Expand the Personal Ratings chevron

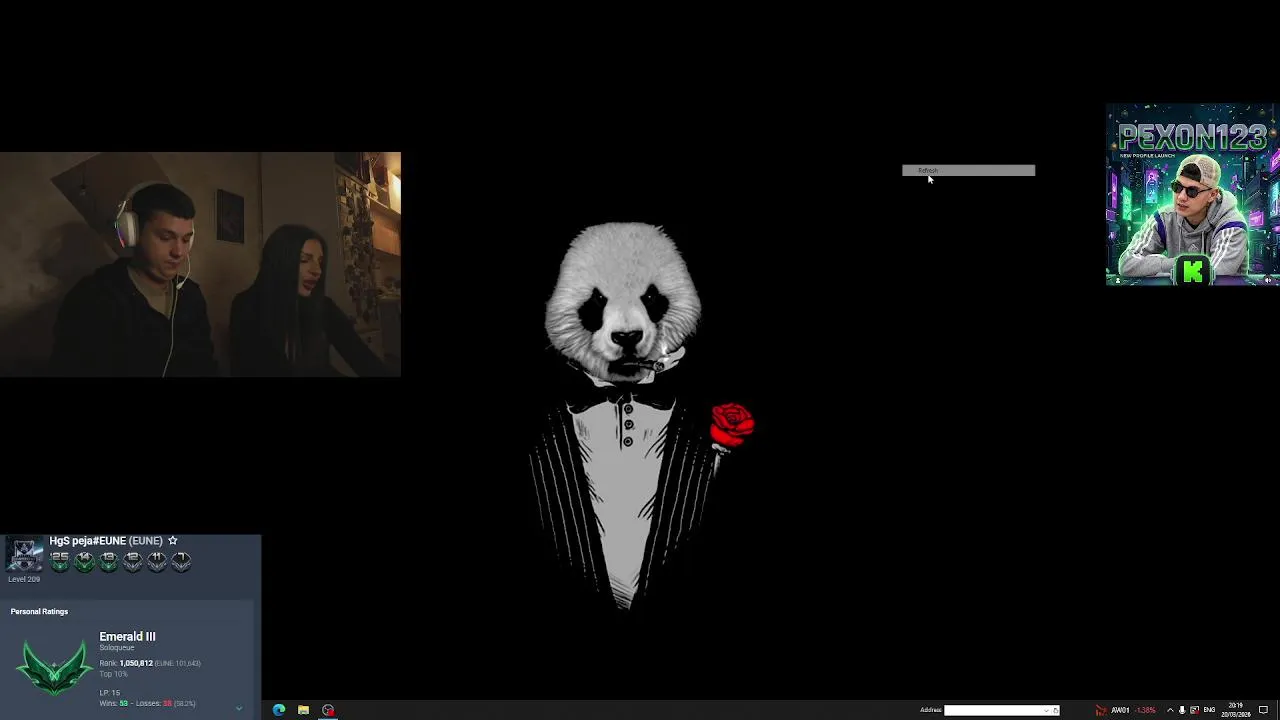239,708
